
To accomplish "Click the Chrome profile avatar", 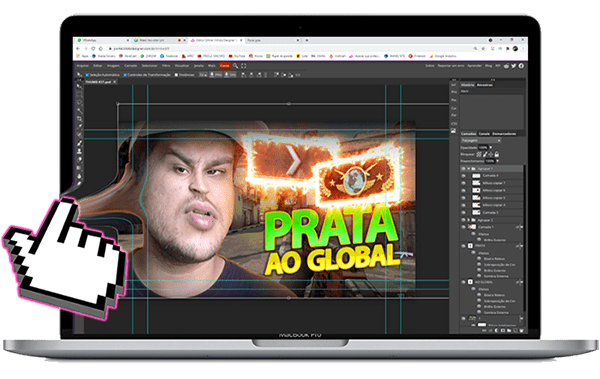I will tap(515, 48).
